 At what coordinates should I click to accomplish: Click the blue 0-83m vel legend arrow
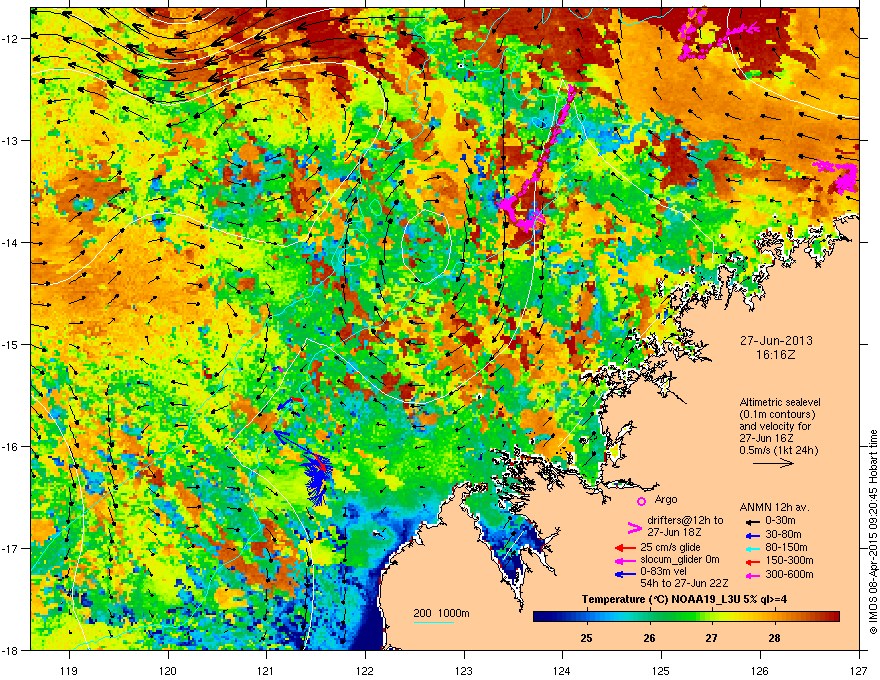pos(625,574)
